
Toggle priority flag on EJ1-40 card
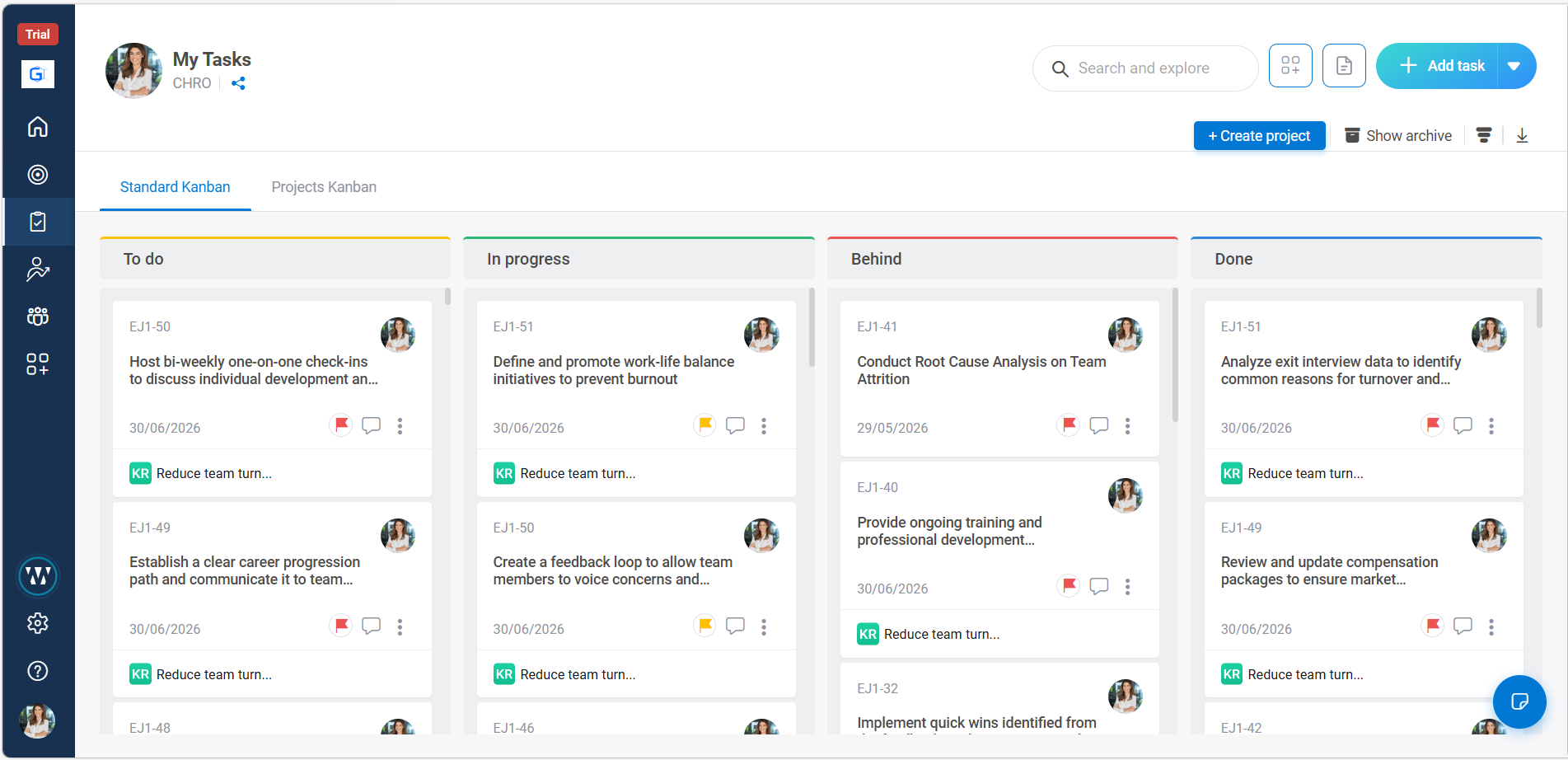click(1069, 586)
